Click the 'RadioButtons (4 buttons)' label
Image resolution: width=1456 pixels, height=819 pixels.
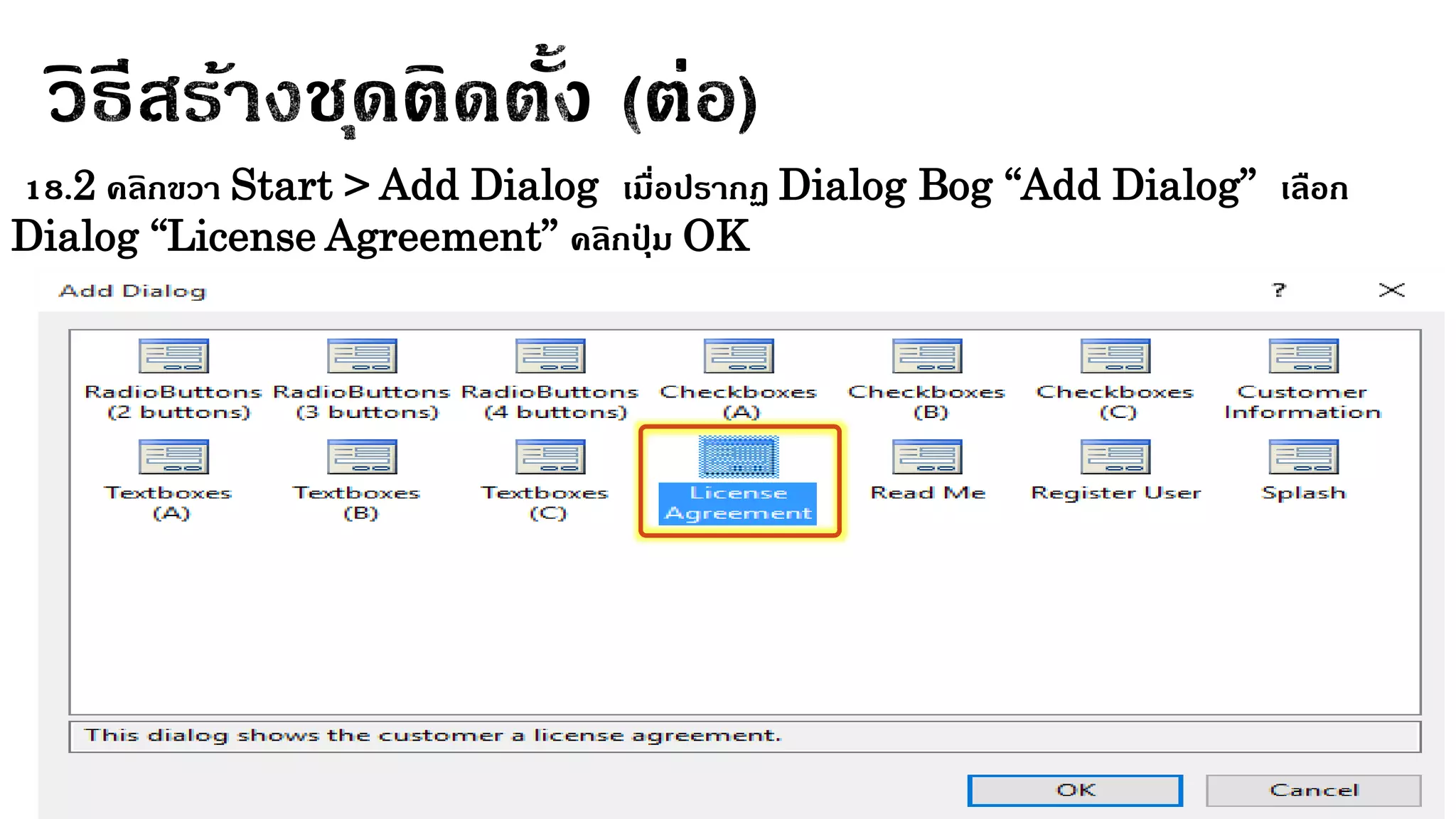(550, 402)
